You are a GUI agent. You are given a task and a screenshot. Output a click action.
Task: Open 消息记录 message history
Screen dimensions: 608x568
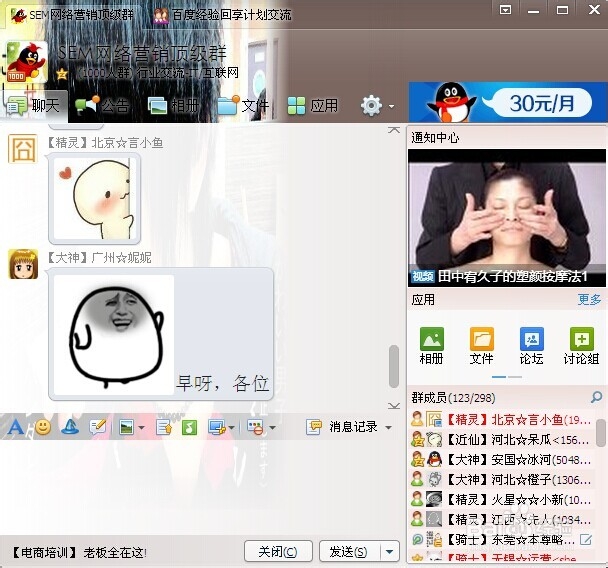[342, 427]
